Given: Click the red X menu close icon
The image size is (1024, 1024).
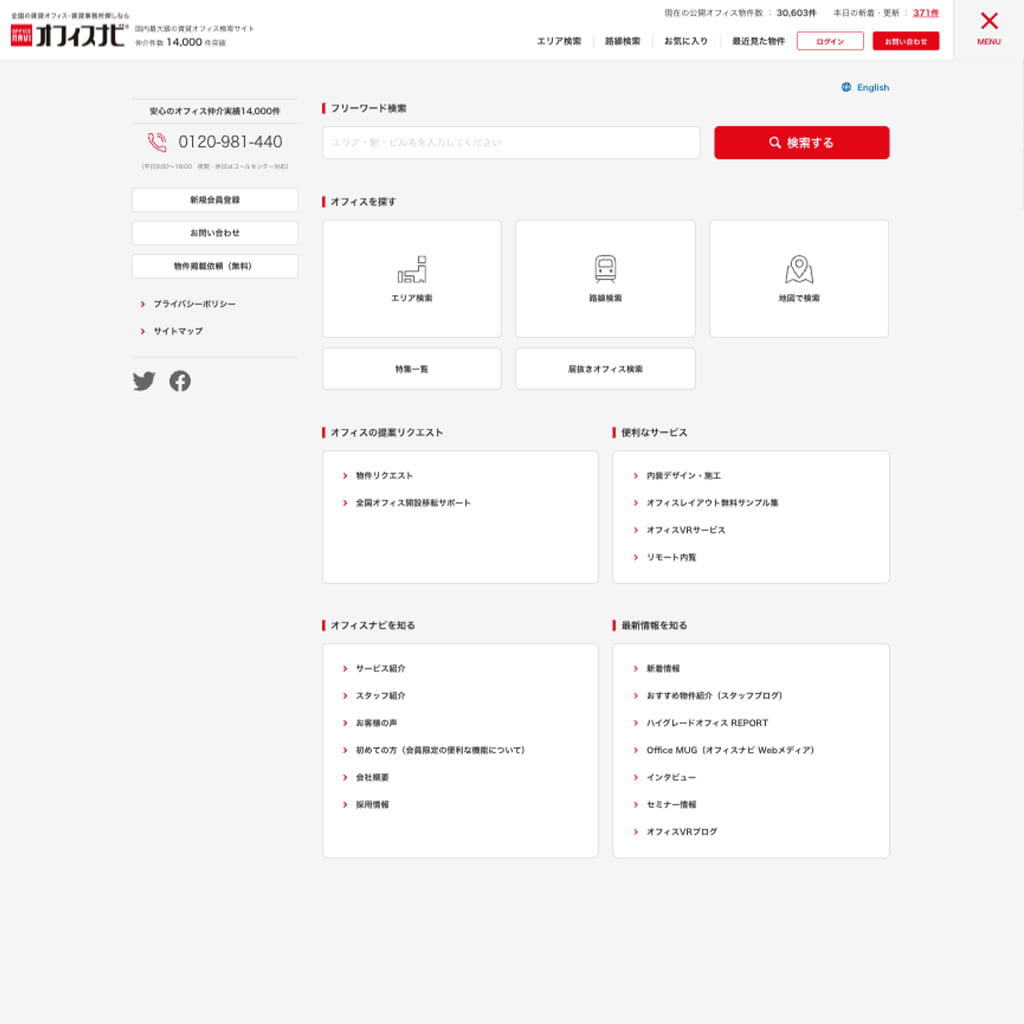Looking at the screenshot, I should coord(988,21).
